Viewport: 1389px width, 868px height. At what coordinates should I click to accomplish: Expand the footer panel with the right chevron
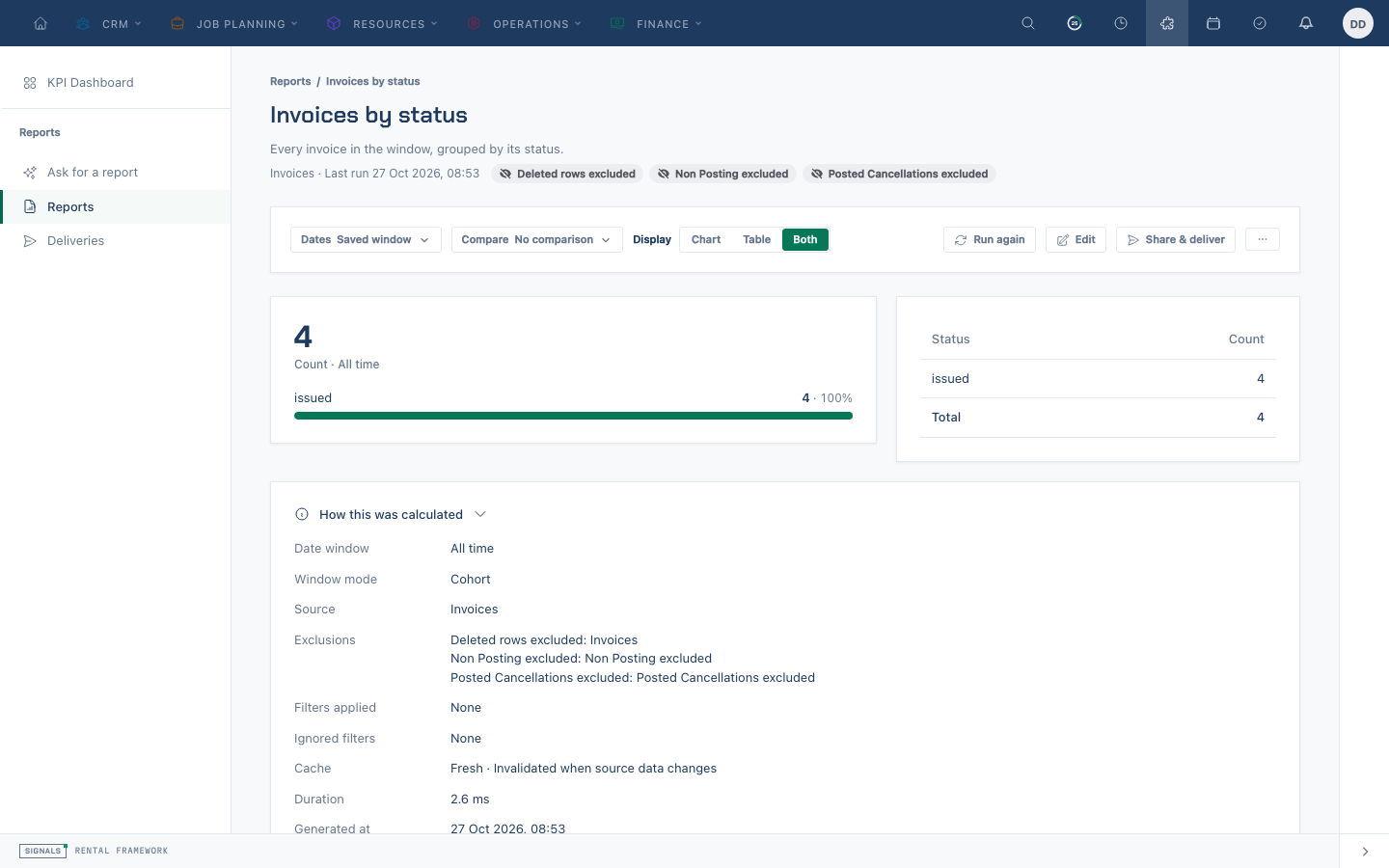pyautogui.click(x=1365, y=852)
